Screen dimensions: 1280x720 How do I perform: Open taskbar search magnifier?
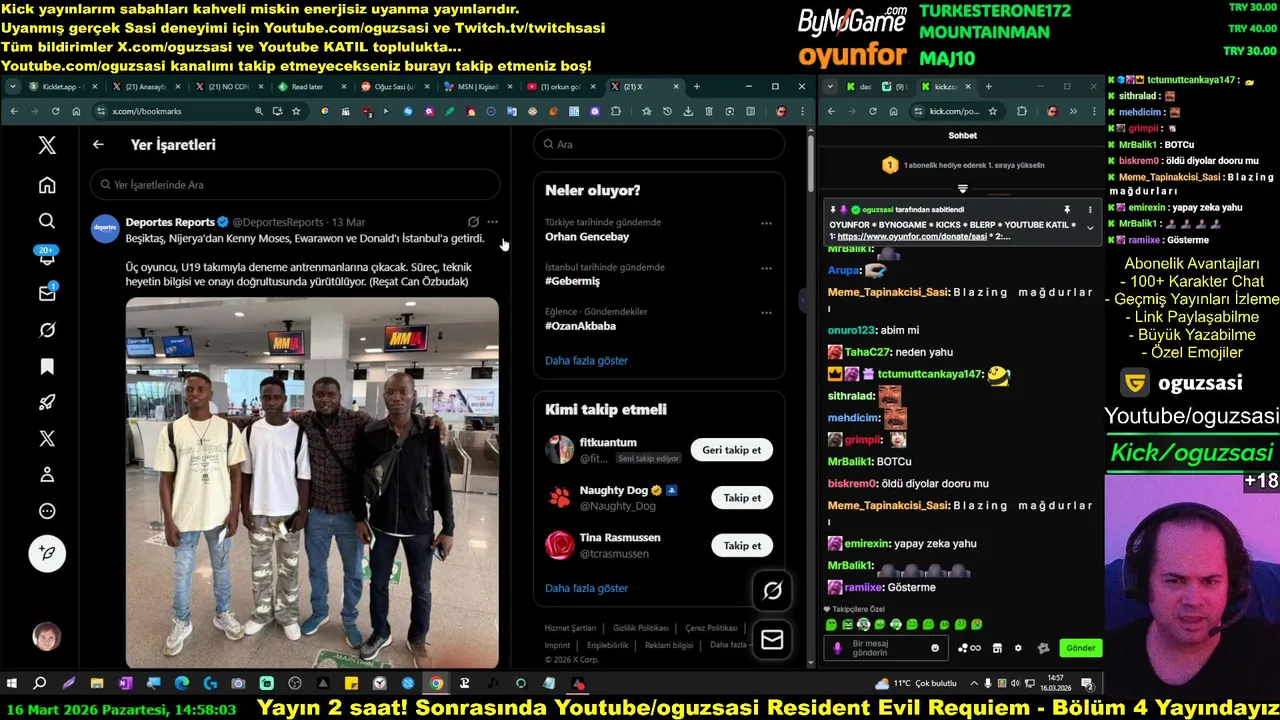pos(40,684)
